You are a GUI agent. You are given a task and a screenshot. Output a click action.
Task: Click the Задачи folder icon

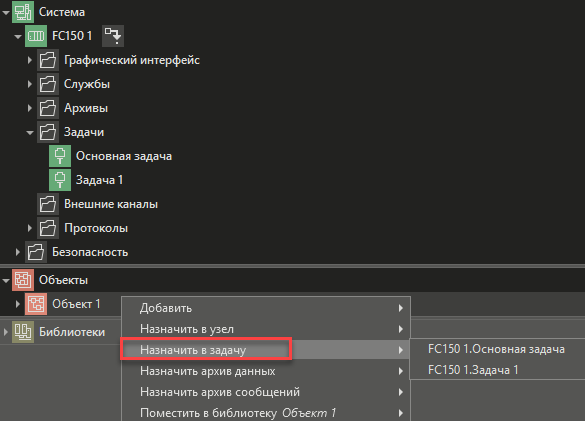pyautogui.click(x=48, y=132)
